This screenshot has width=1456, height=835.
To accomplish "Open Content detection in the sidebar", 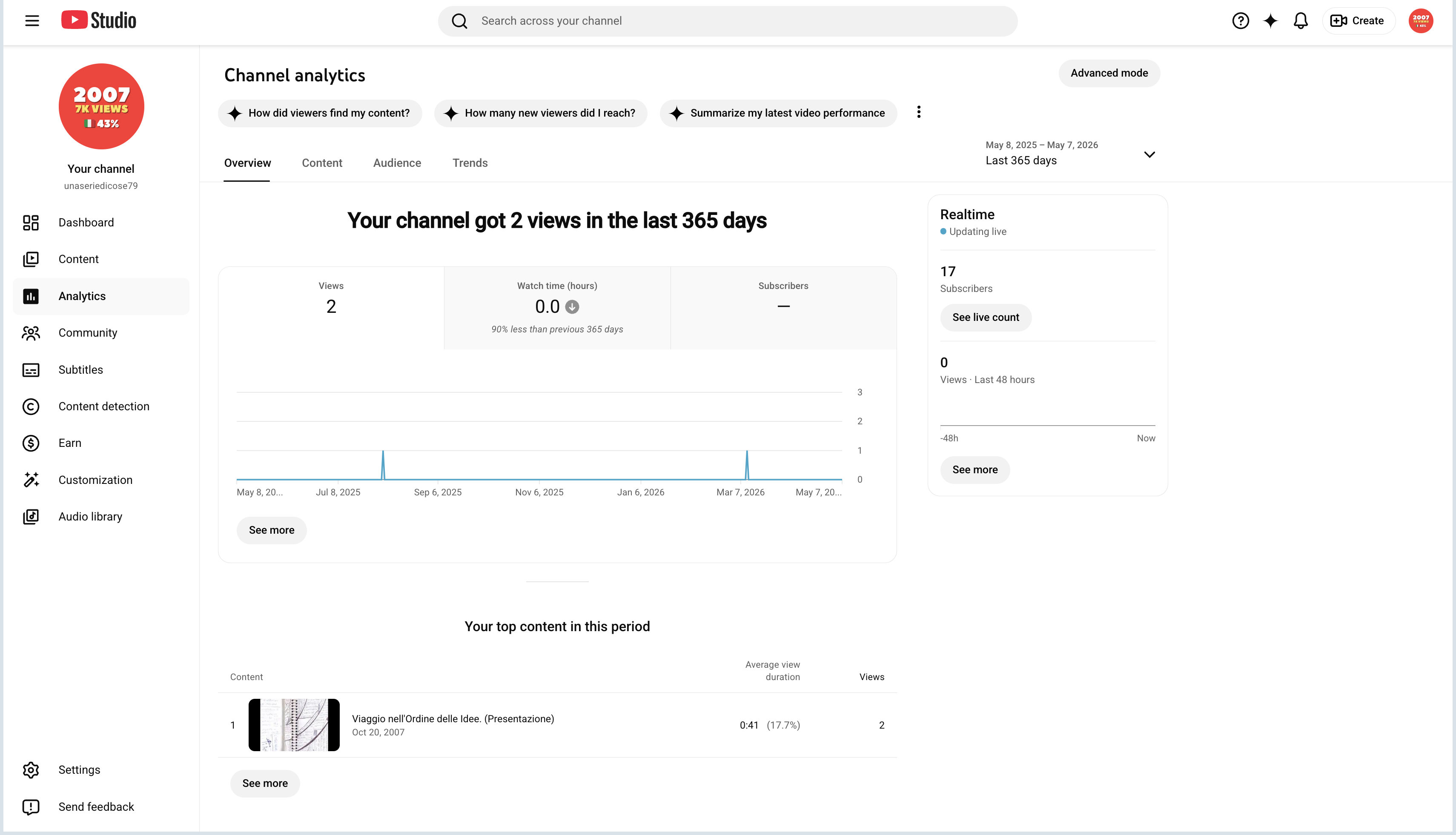I will [x=101, y=406].
